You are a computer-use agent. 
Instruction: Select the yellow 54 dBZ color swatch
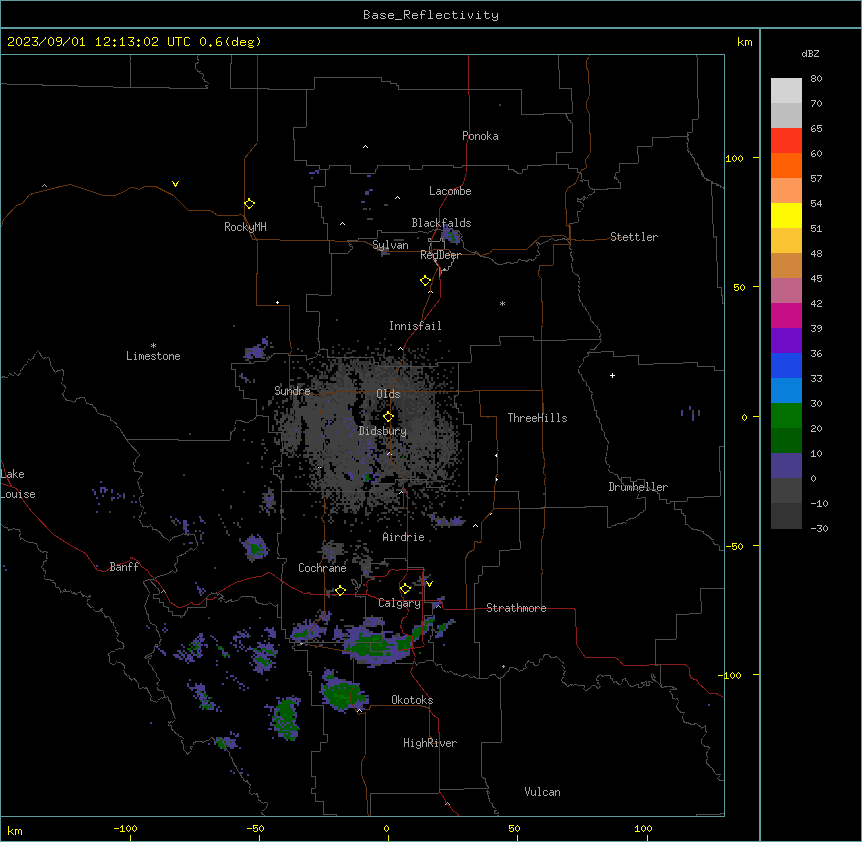click(786, 215)
